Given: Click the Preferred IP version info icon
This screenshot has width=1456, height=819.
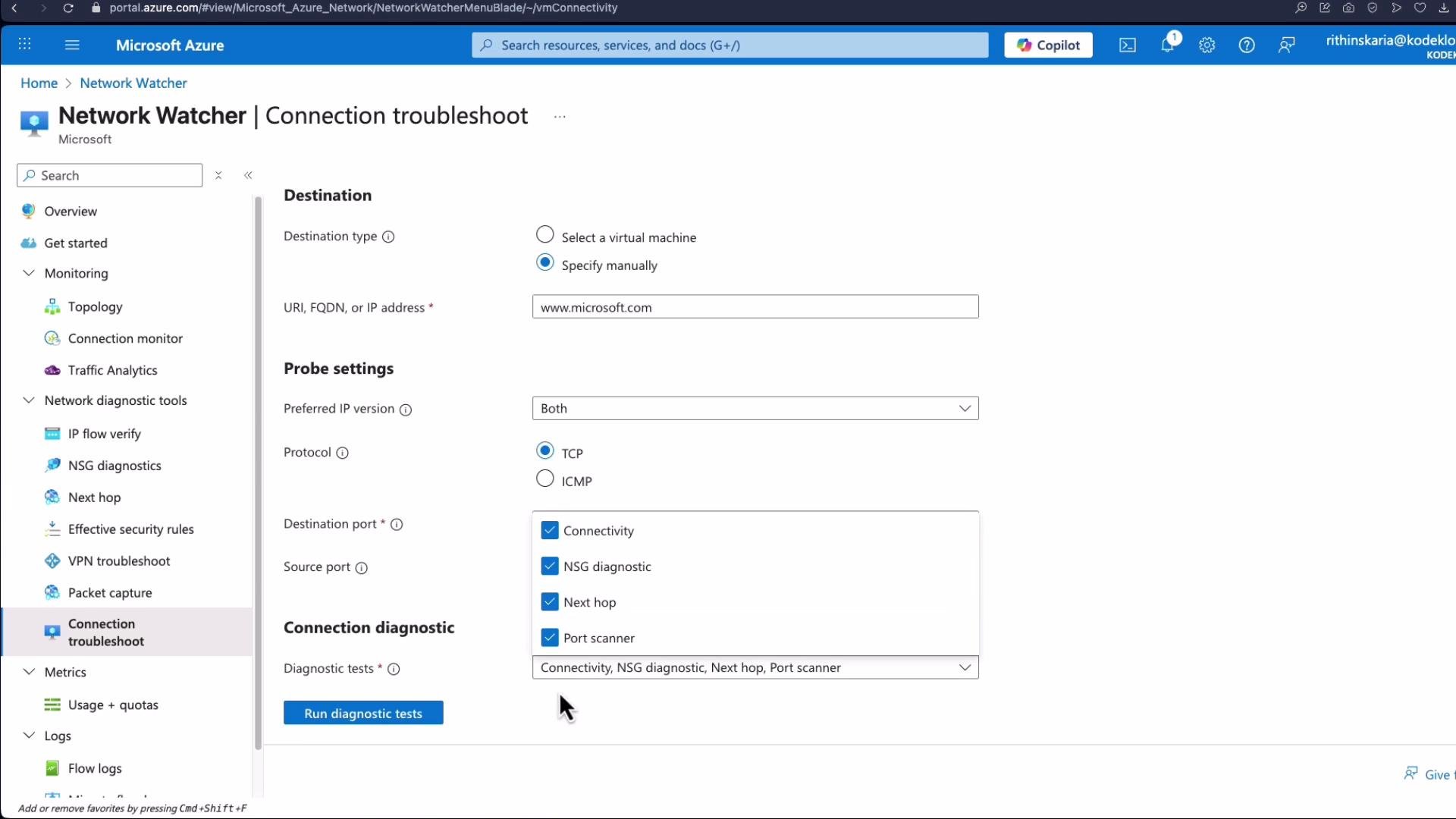Looking at the screenshot, I should pos(406,409).
